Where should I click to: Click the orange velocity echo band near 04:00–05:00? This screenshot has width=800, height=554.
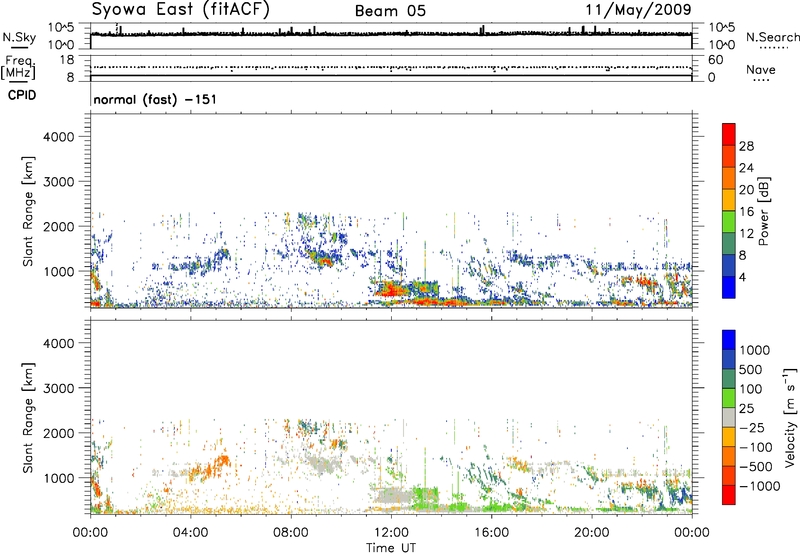coord(209,469)
